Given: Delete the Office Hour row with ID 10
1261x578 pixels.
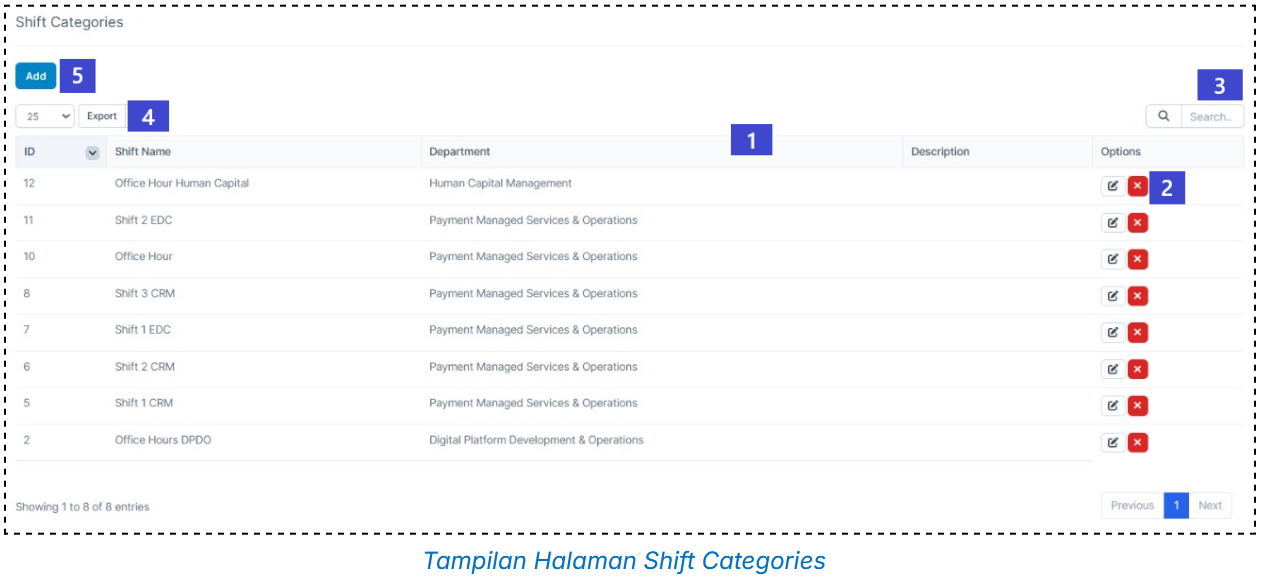Looking at the screenshot, I should click(1137, 260).
